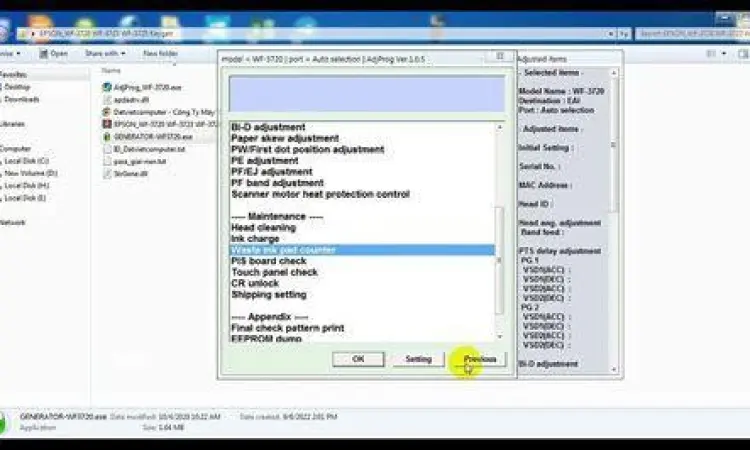Image resolution: width=750 pixels, height=450 pixels.
Task: Select PIS board check entry
Action: 268,261
